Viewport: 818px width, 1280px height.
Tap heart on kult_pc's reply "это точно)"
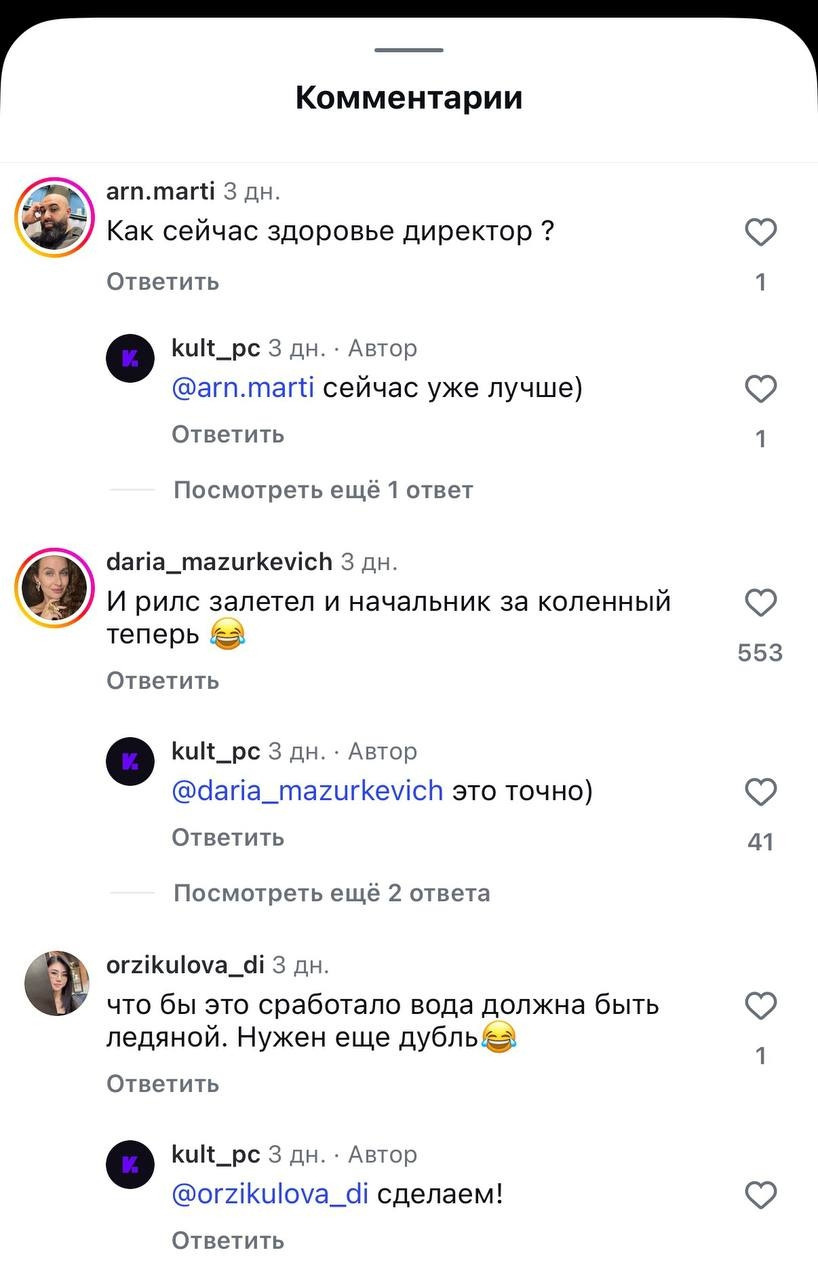tap(761, 792)
